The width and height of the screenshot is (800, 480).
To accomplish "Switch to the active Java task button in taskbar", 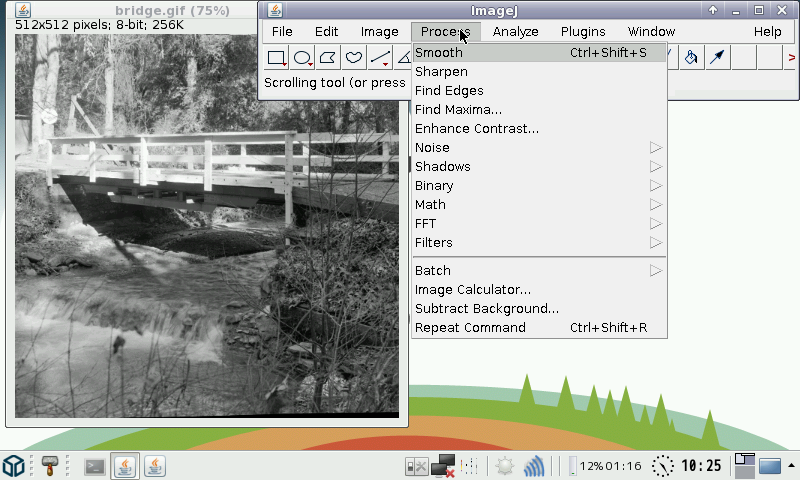I will [x=125, y=466].
